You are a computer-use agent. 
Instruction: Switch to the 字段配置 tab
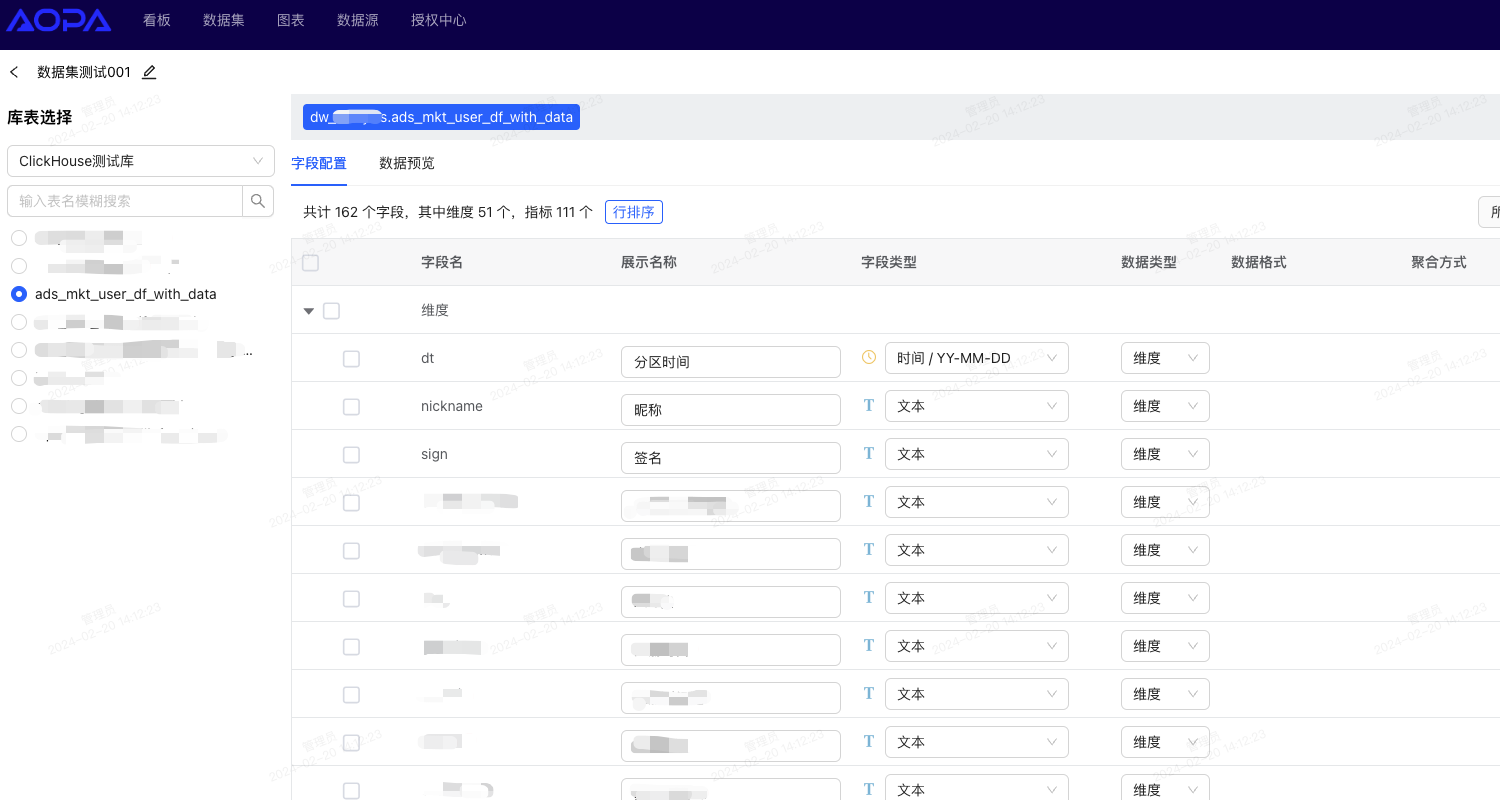pos(319,163)
